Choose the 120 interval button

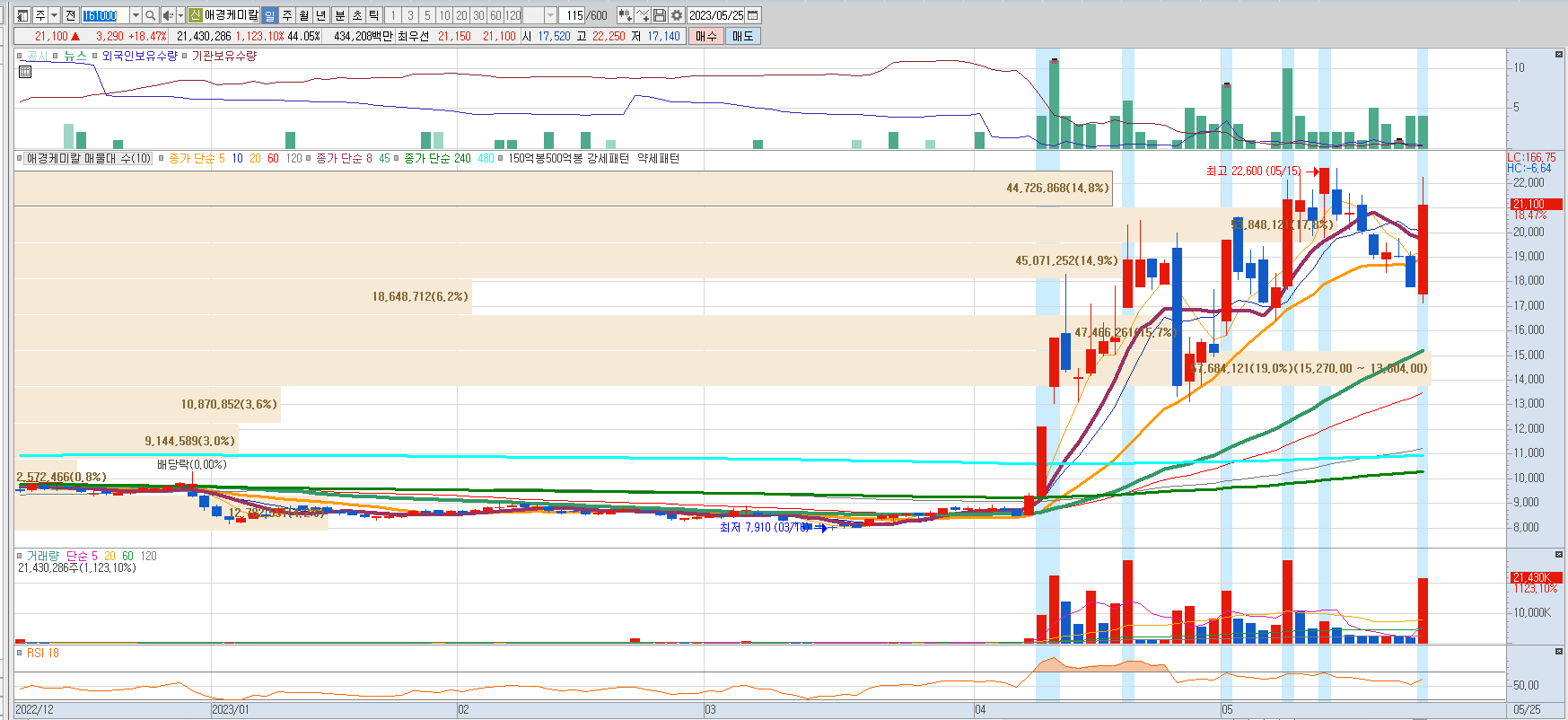512,15
